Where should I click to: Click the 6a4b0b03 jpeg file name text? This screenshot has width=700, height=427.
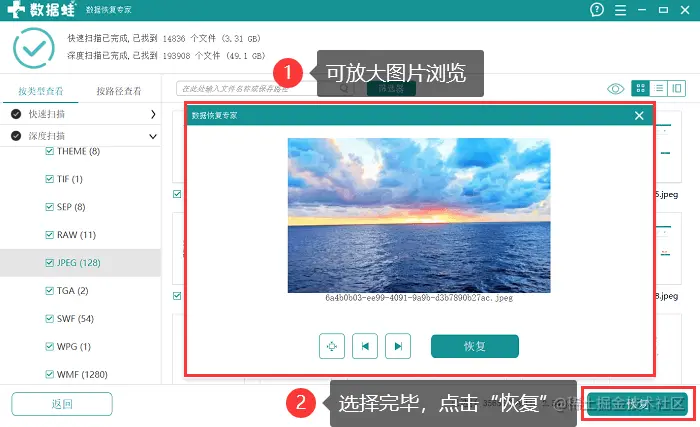coord(419,298)
